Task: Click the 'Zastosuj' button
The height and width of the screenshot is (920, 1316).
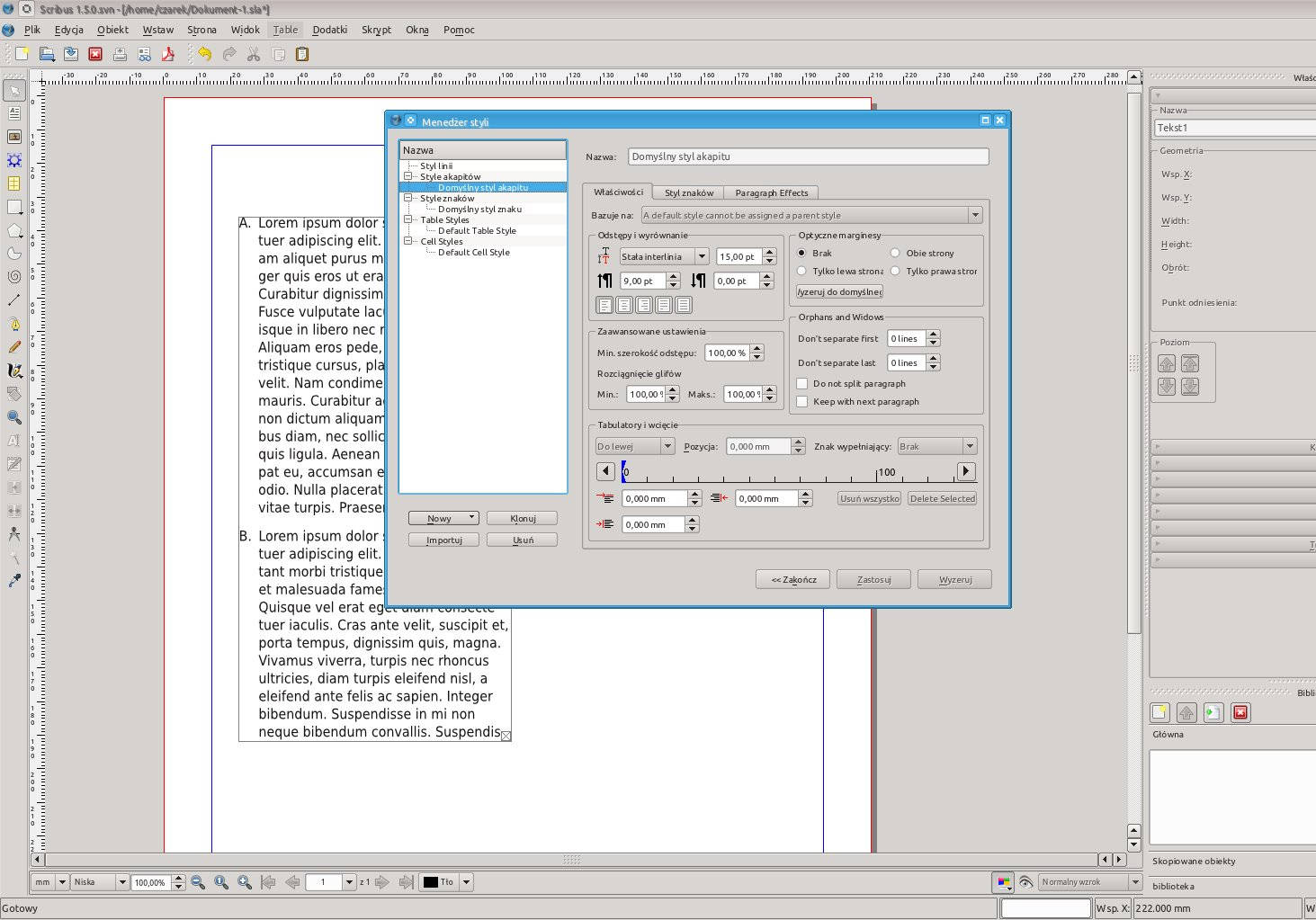Action: coord(873,579)
